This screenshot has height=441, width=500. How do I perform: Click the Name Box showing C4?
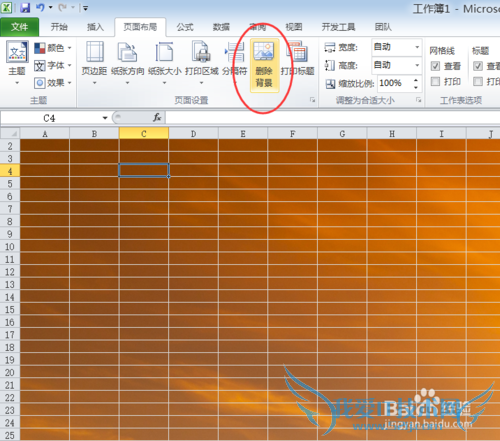click(x=50, y=118)
